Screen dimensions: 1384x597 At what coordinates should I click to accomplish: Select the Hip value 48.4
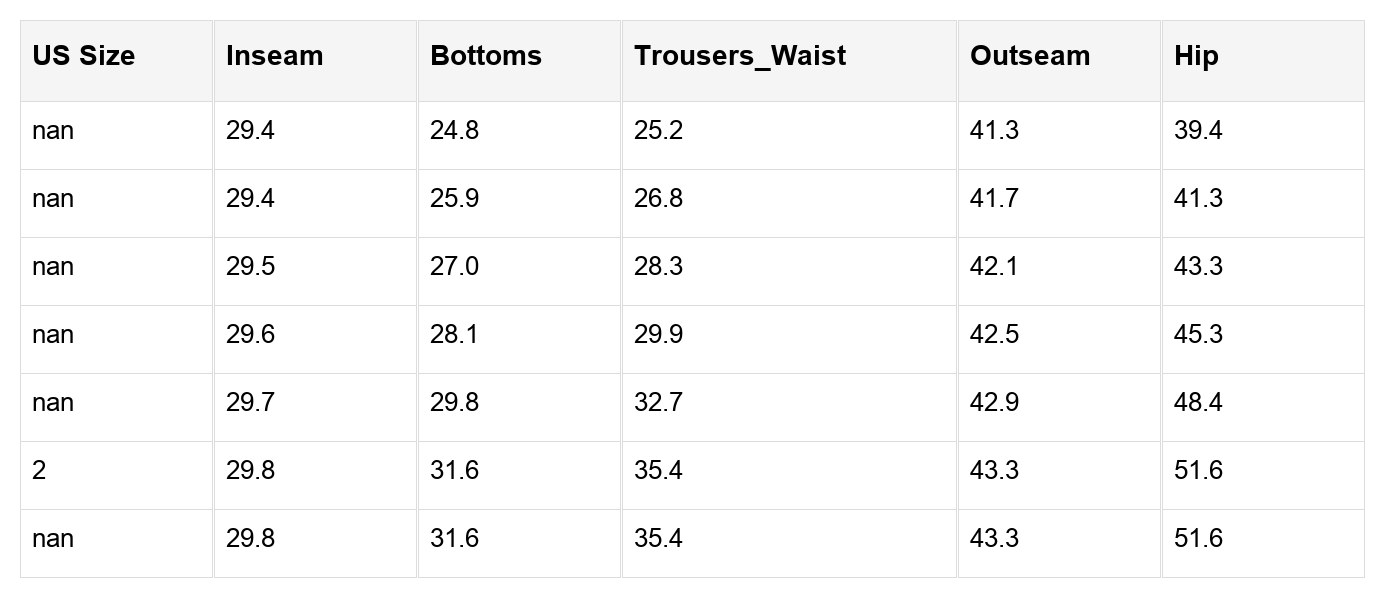(x=1199, y=403)
